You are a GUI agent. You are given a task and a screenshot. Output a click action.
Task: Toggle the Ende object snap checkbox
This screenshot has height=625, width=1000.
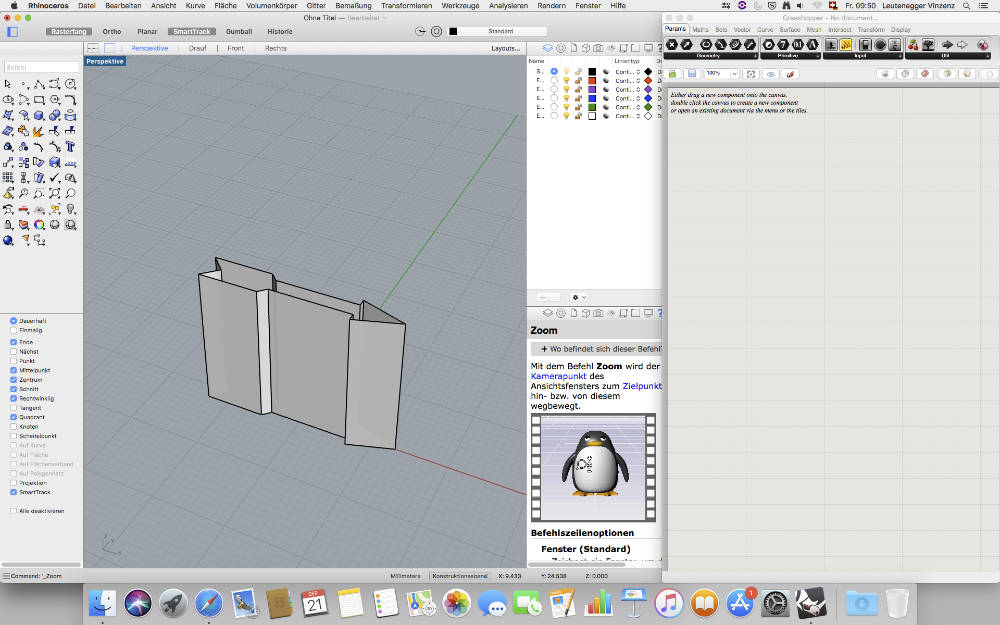pos(13,342)
